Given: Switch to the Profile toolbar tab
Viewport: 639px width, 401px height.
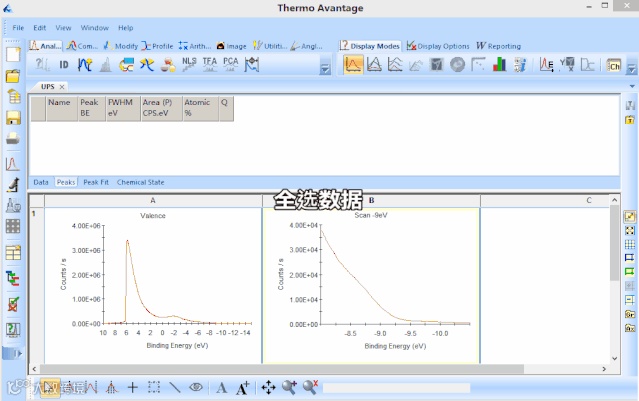Looking at the screenshot, I should click(x=157, y=46).
